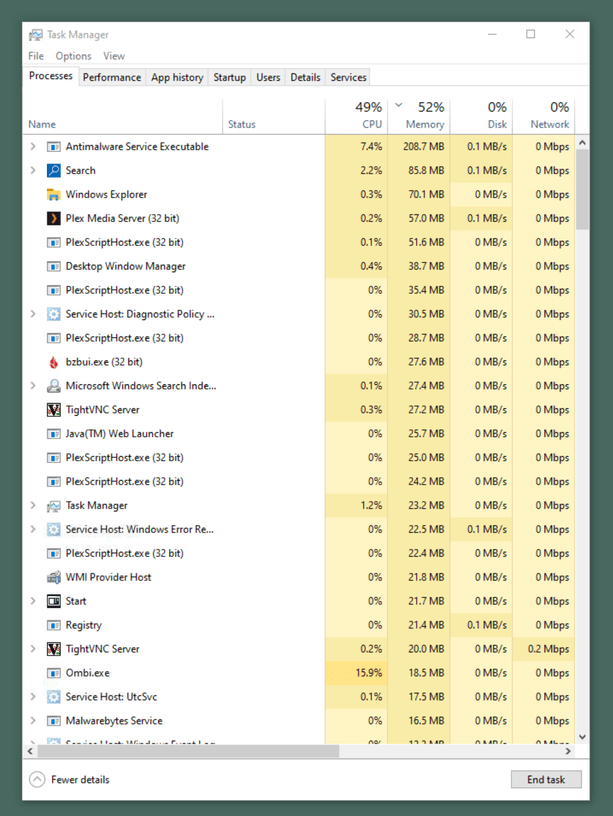This screenshot has height=816, width=613.
Task: Open the Options menu
Action: (73, 56)
